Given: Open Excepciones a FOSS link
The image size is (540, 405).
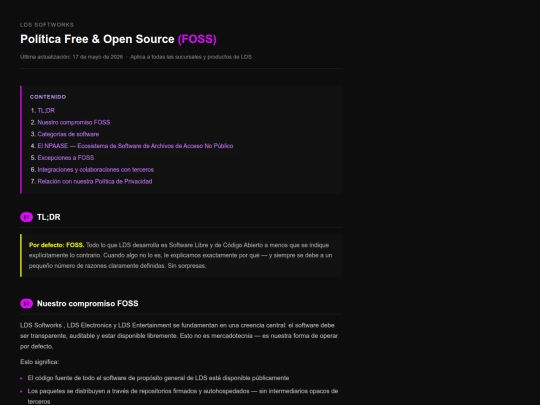Looking at the screenshot, I should [66, 158].
